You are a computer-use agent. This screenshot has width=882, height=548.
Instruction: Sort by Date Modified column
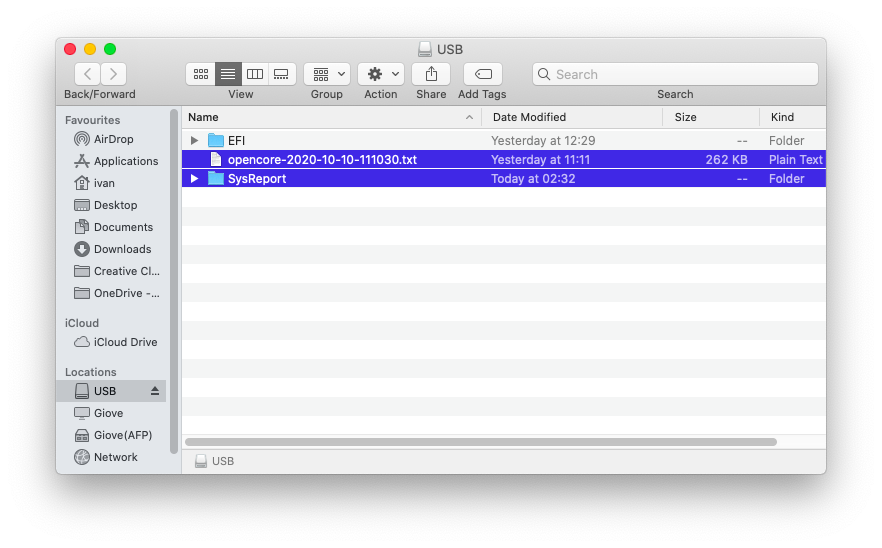pyautogui.click(x=572, y=117)
